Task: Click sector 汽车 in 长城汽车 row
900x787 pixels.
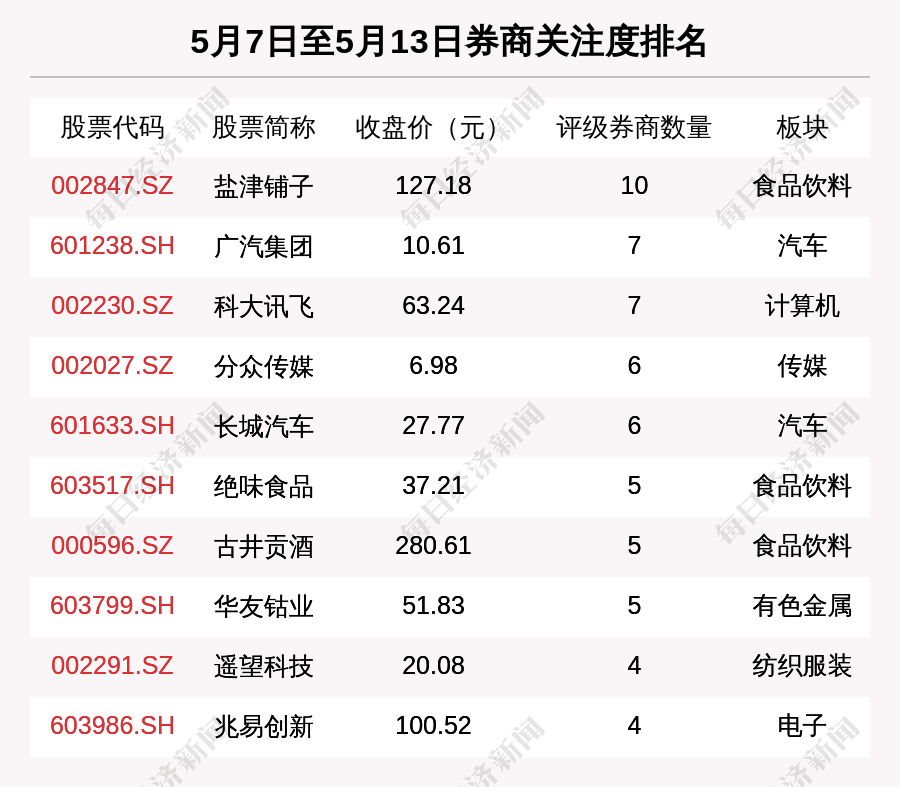Action: click(802, 427)
